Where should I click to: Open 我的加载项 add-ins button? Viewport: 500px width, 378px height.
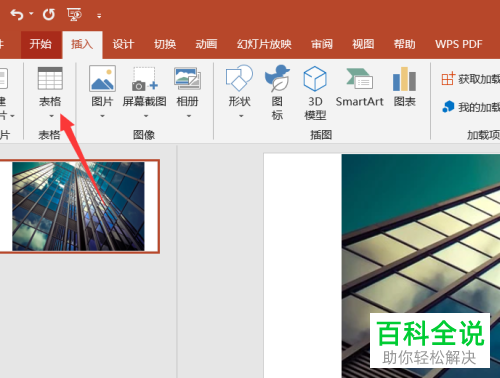point(471,107)
